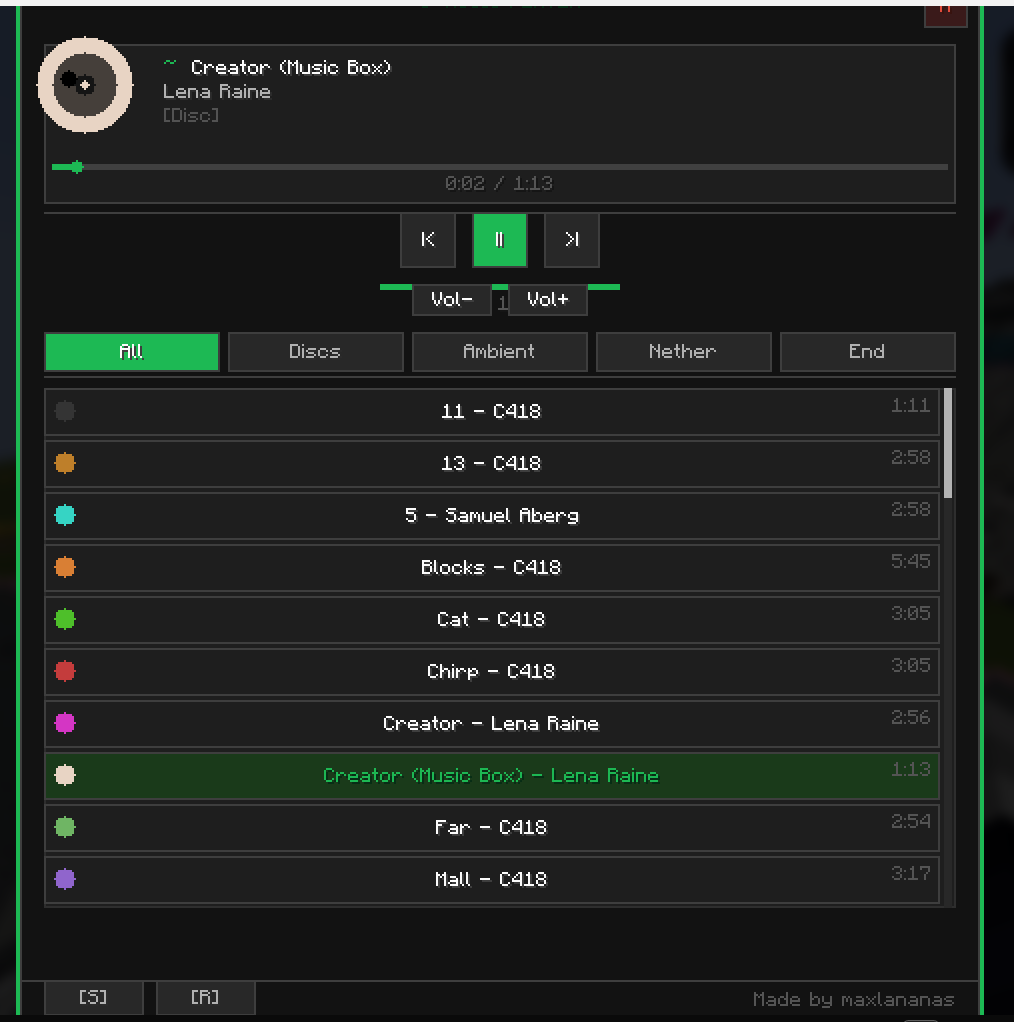The height and width of the screenshot is (1022, 1014).
Task: Switch to the Nether tab
Action: coord(683,352)
